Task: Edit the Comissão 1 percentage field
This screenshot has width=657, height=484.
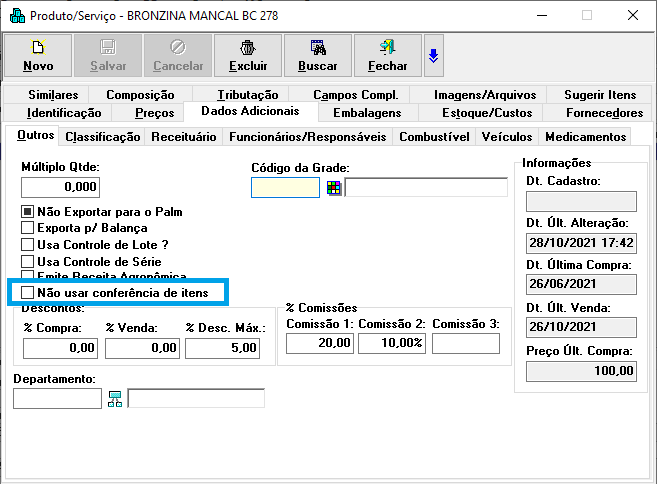Action: pos(320,343)
